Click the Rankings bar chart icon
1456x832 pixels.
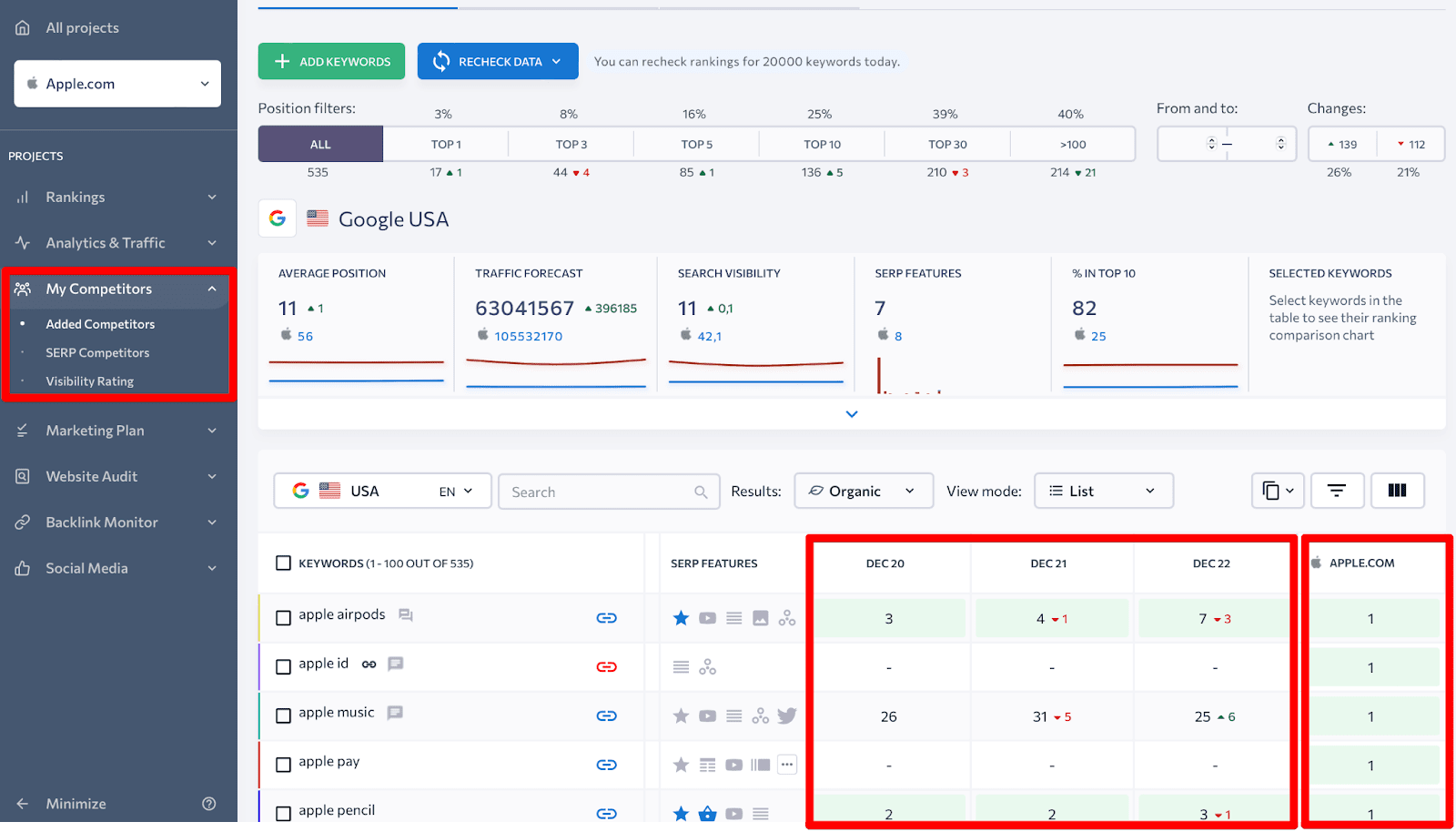[23, 197]
